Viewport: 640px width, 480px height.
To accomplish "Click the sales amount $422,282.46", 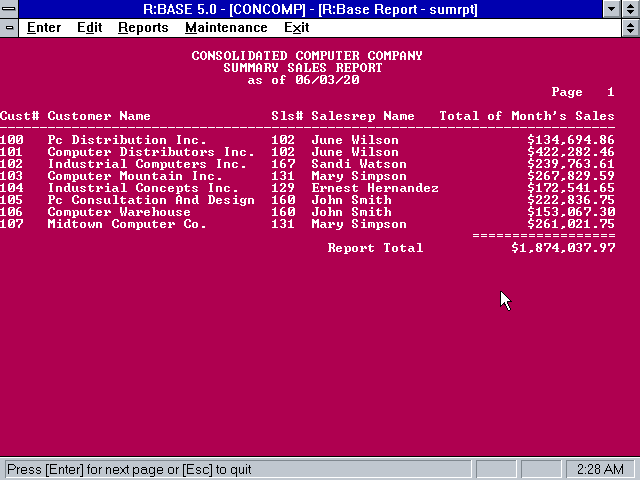I will [x=571, y=152].
